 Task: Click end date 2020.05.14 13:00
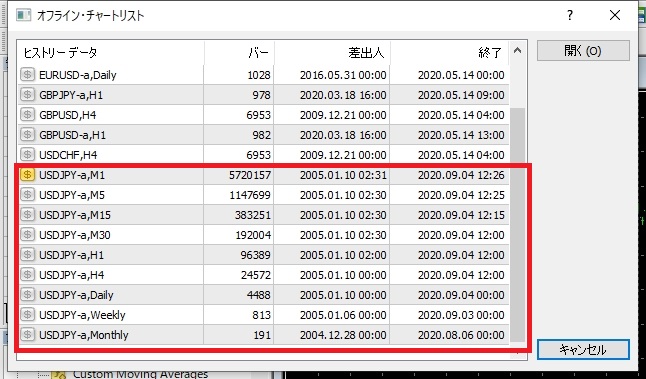click(461, 135)
